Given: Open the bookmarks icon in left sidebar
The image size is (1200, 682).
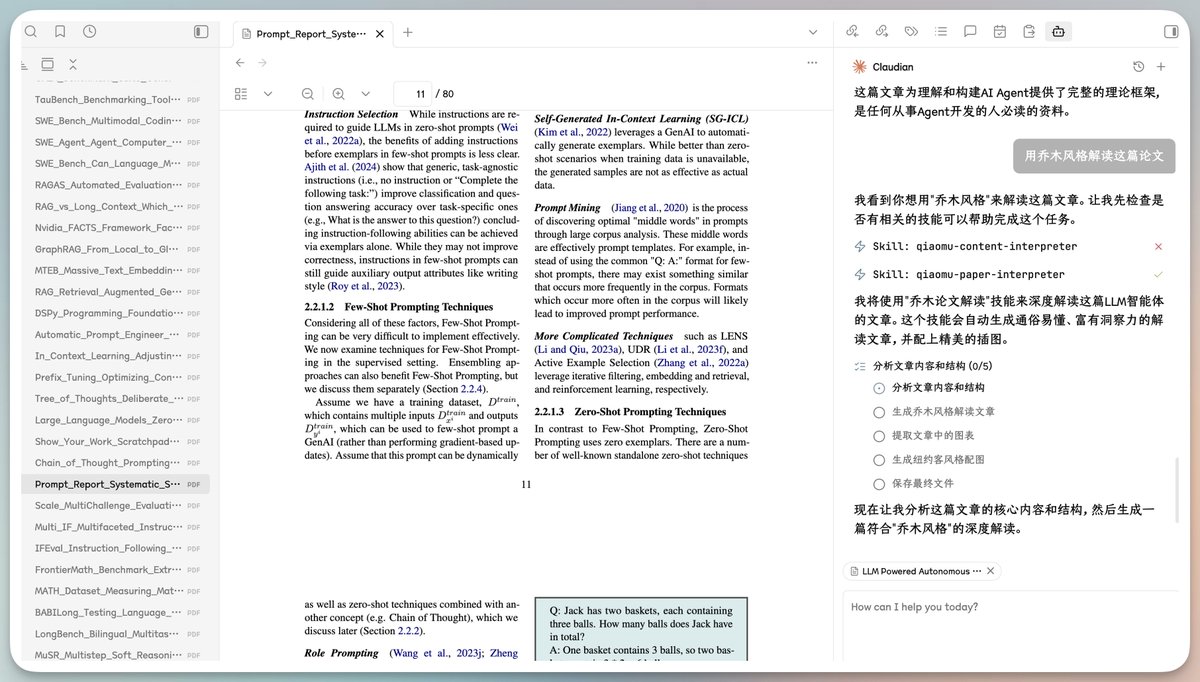Looking at the screenshot, I should (60, 32).
